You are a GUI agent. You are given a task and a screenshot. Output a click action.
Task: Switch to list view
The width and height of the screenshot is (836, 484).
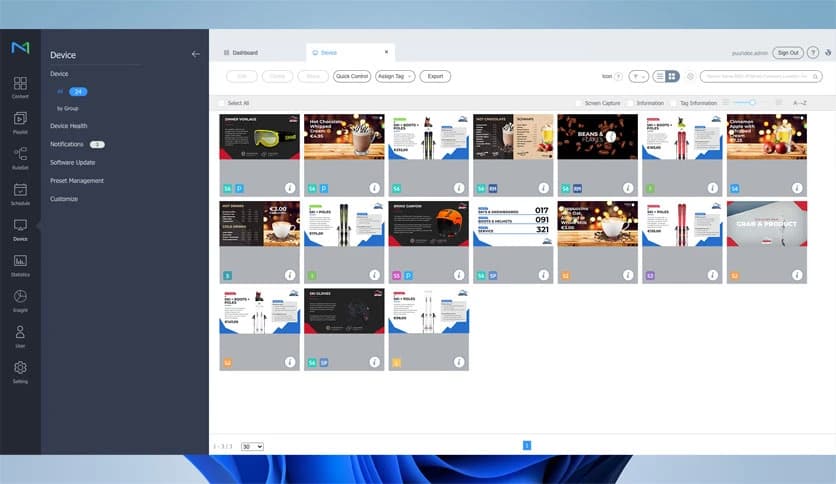click(660, 76)
